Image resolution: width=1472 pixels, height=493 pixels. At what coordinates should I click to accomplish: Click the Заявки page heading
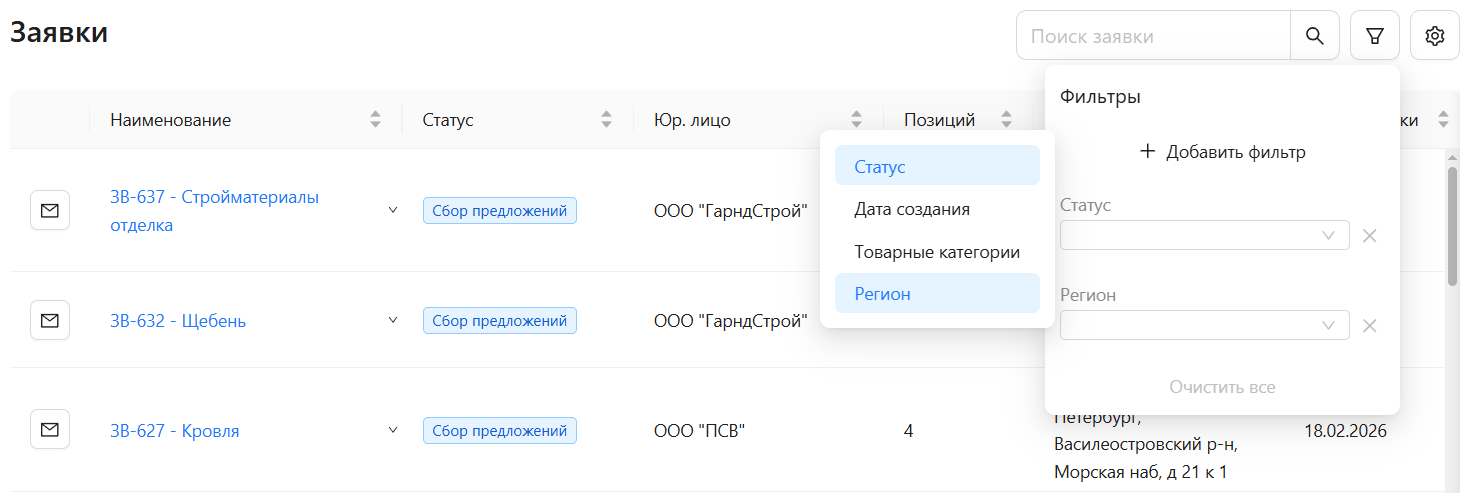point(59,32)
